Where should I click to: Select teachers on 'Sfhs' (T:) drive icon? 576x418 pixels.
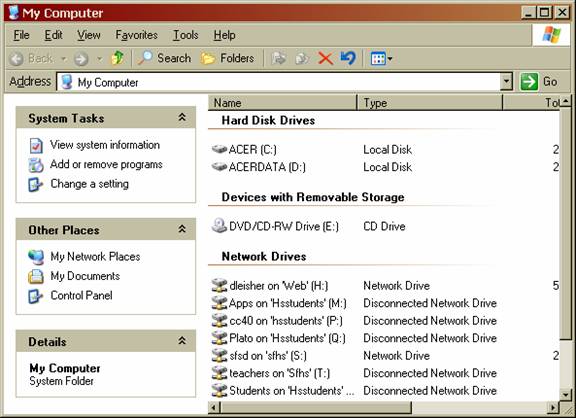click(219, 373)
